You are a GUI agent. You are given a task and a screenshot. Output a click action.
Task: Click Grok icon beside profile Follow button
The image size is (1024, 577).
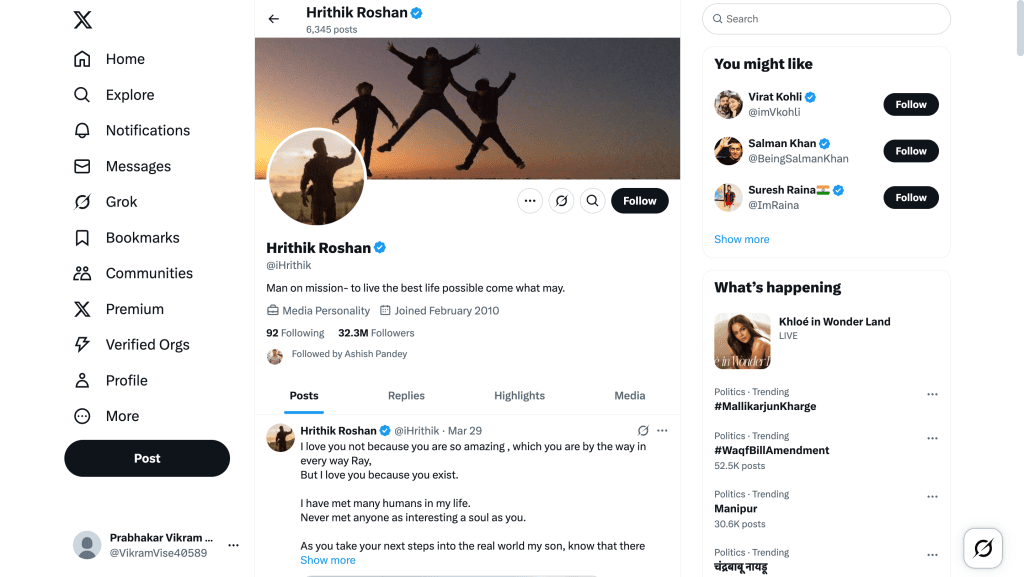pos(562,201)
